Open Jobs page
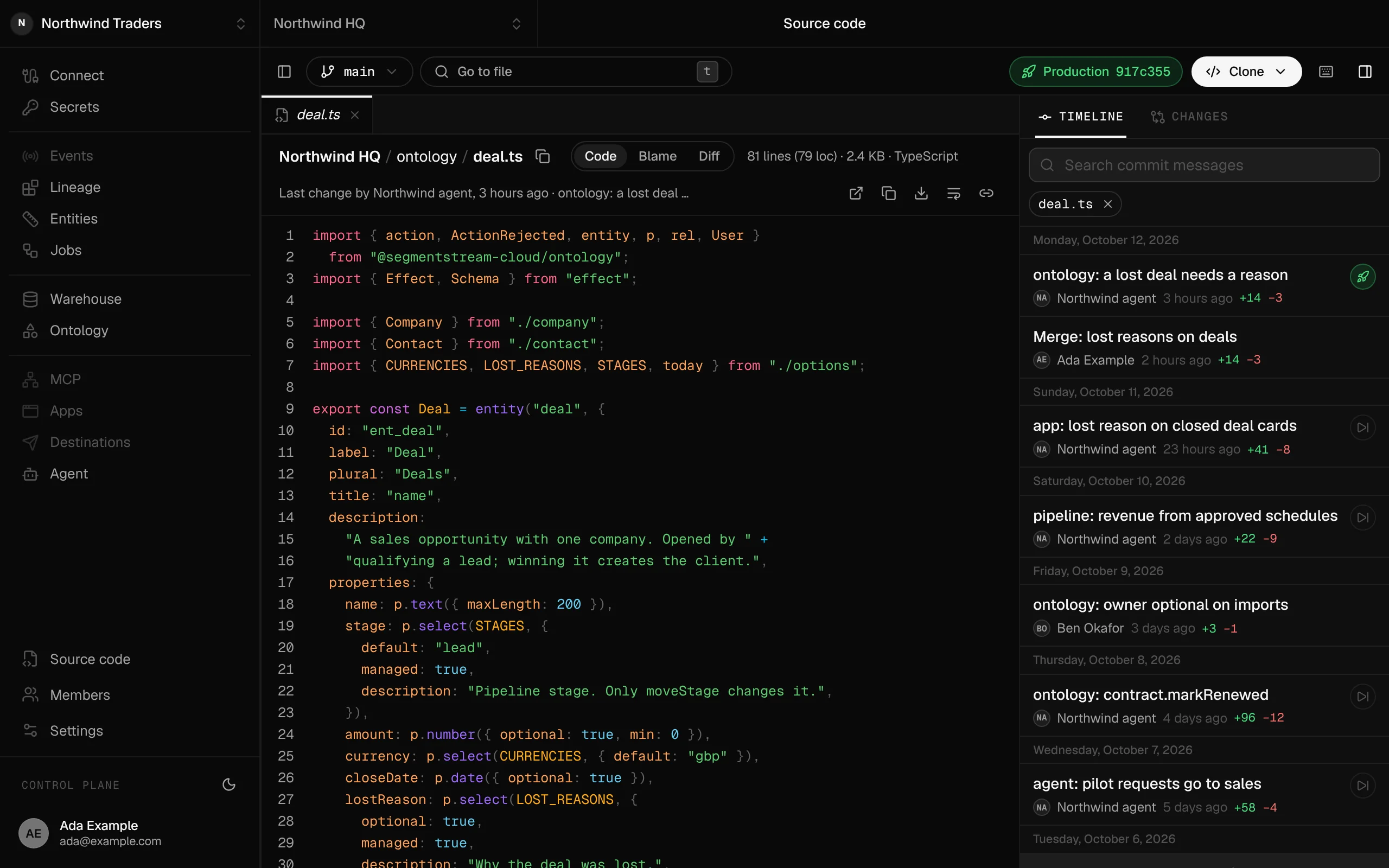This screenshot has height=868, width=1389. (130, 250)
